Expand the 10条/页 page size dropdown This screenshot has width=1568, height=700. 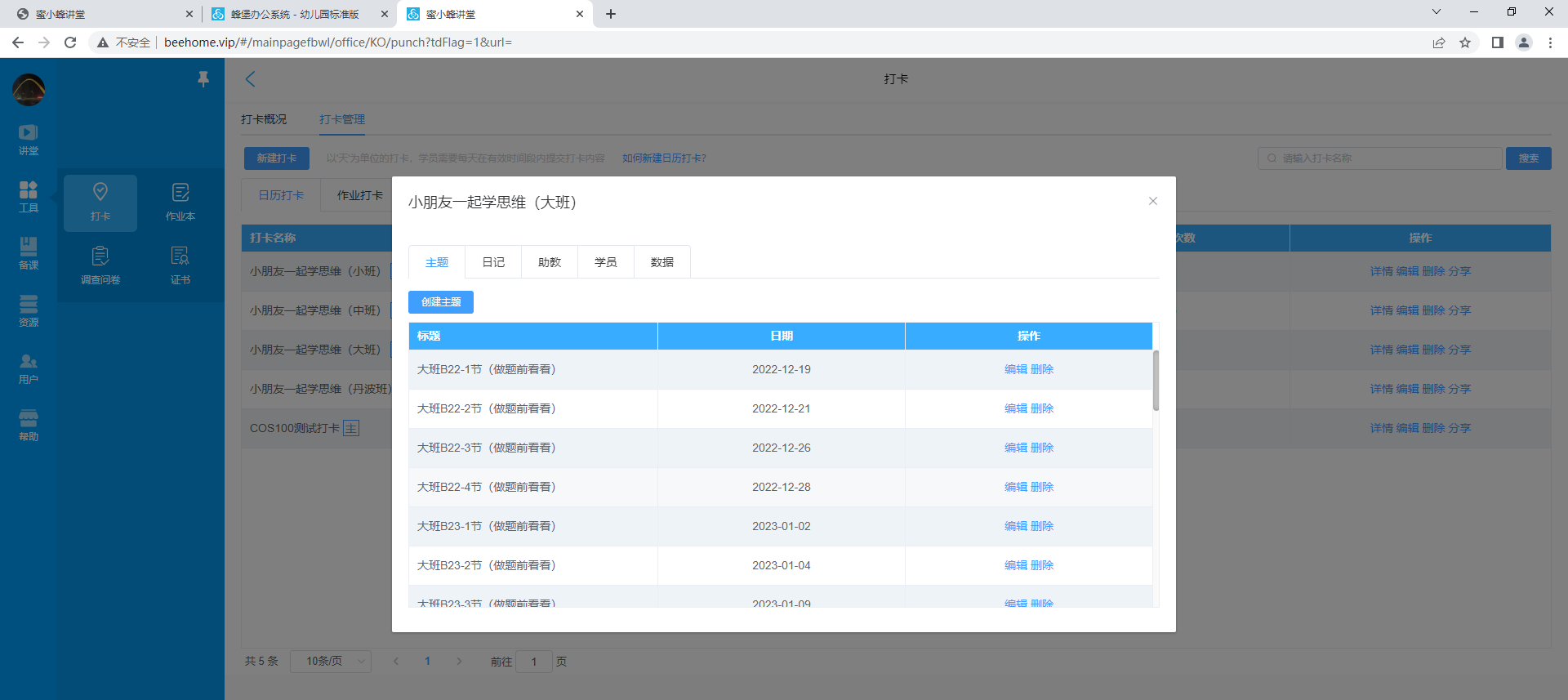pyautogui.click(x=330, y=661)
